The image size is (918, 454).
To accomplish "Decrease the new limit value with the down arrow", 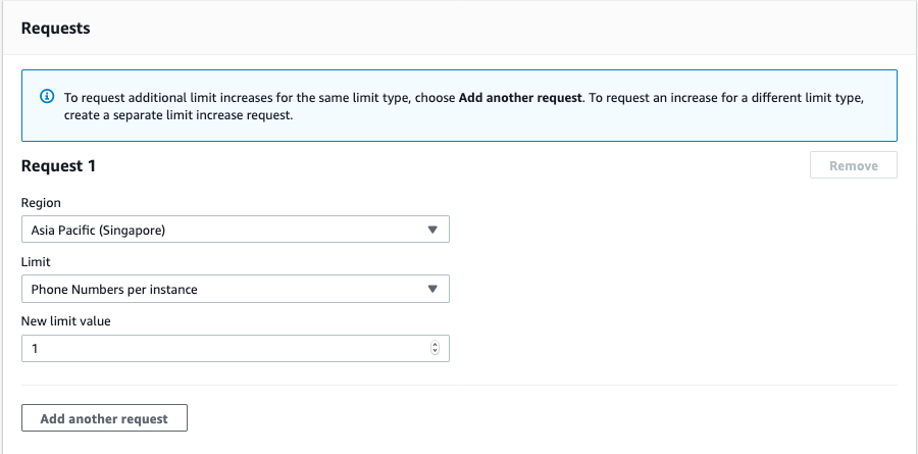I will click(434, 352).
